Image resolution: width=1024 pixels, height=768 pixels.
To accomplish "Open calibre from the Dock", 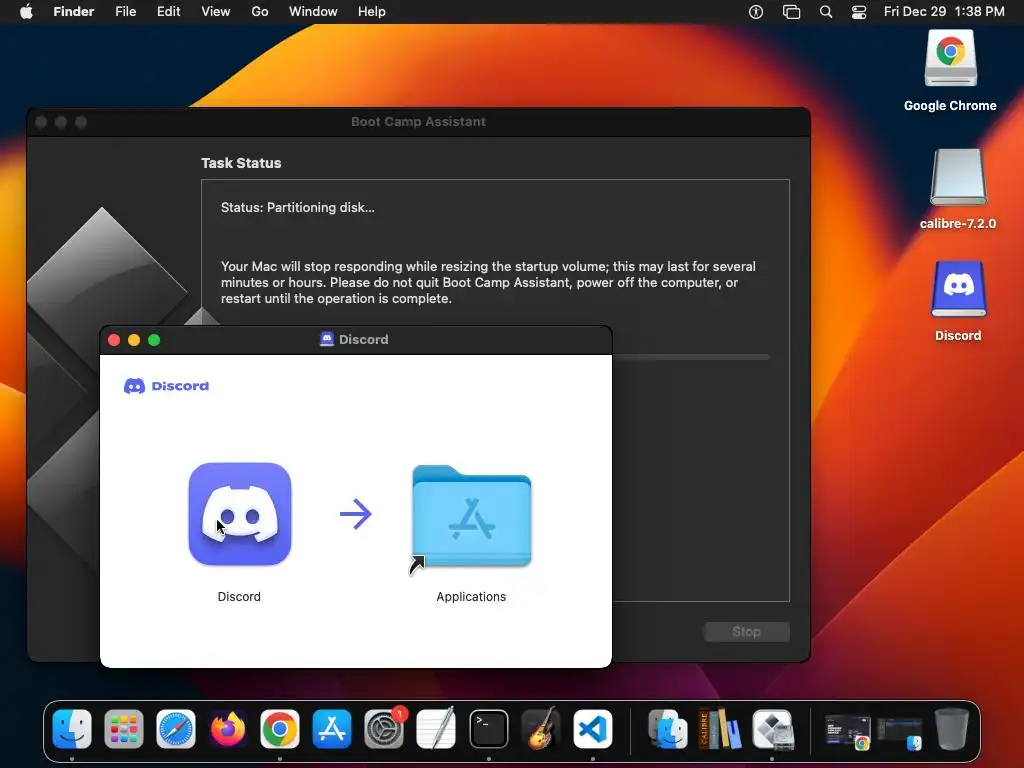I will coord(720,729).
